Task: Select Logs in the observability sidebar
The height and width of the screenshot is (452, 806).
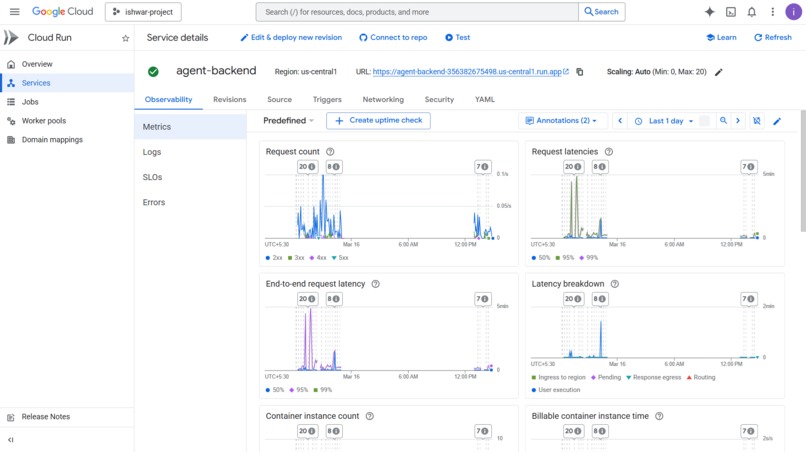Action: [x=190, y=152]
